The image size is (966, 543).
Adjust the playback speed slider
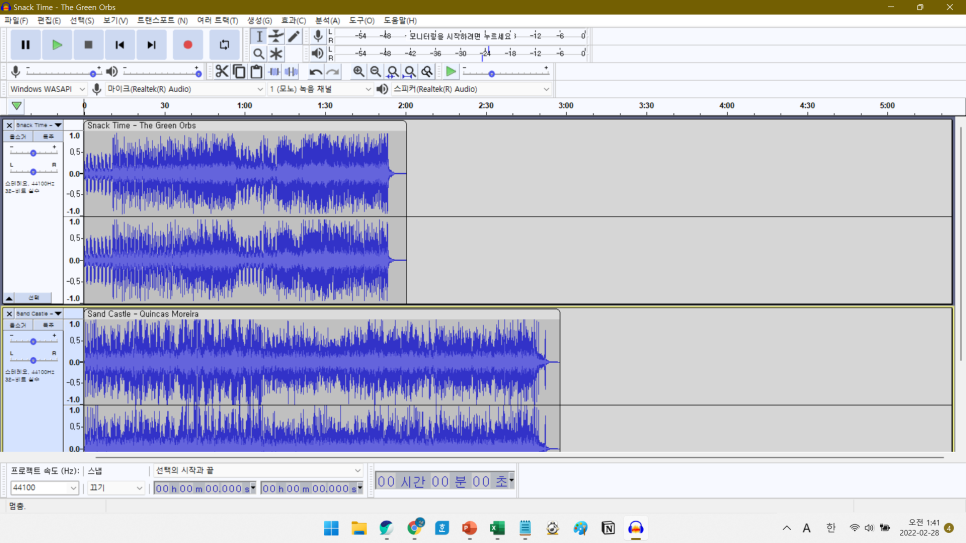505,73
